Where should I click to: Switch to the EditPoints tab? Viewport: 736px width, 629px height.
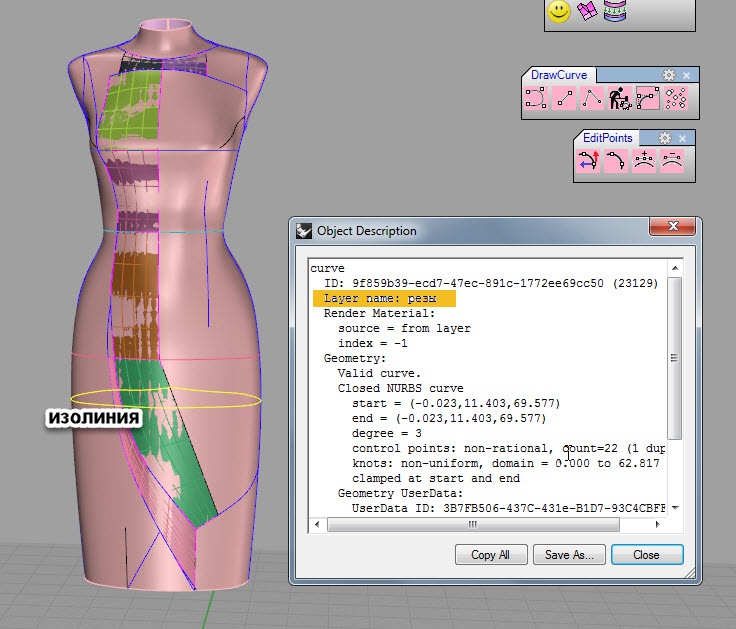[608, 138]
